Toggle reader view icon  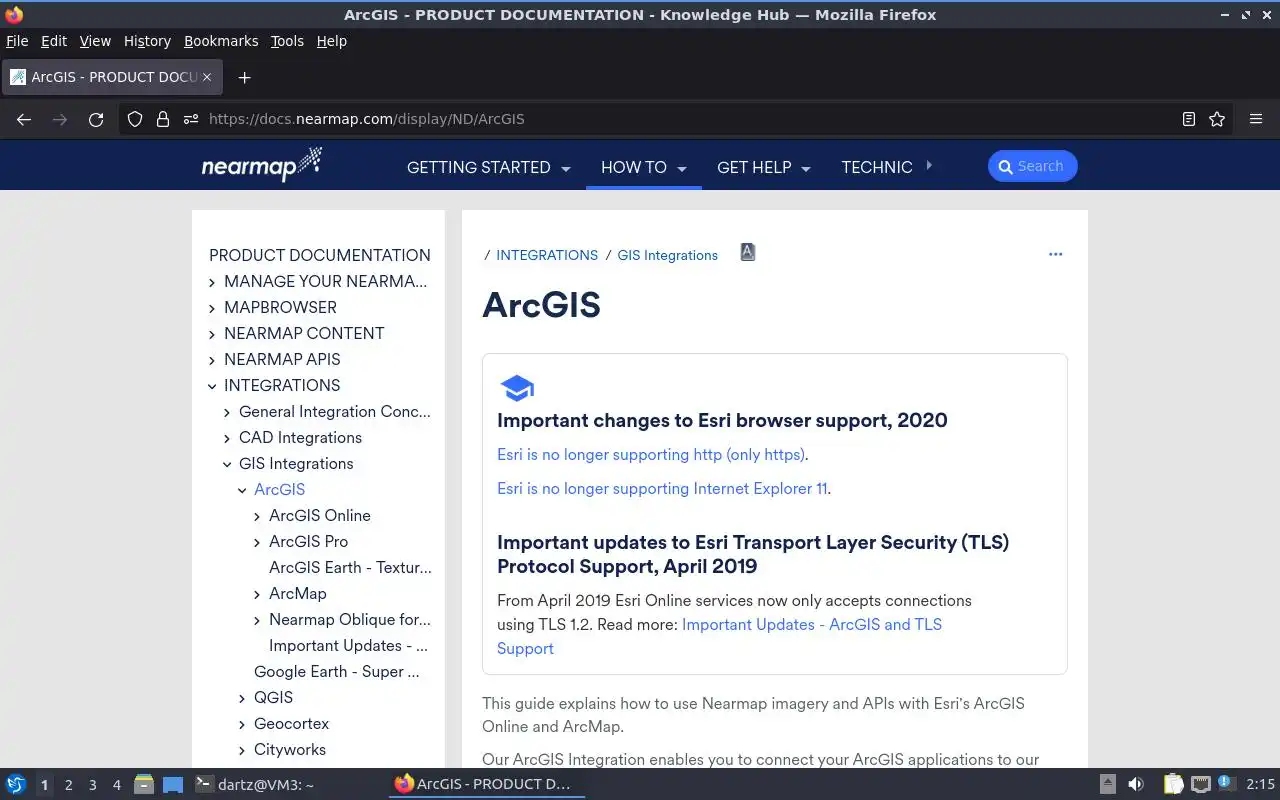1189,119
